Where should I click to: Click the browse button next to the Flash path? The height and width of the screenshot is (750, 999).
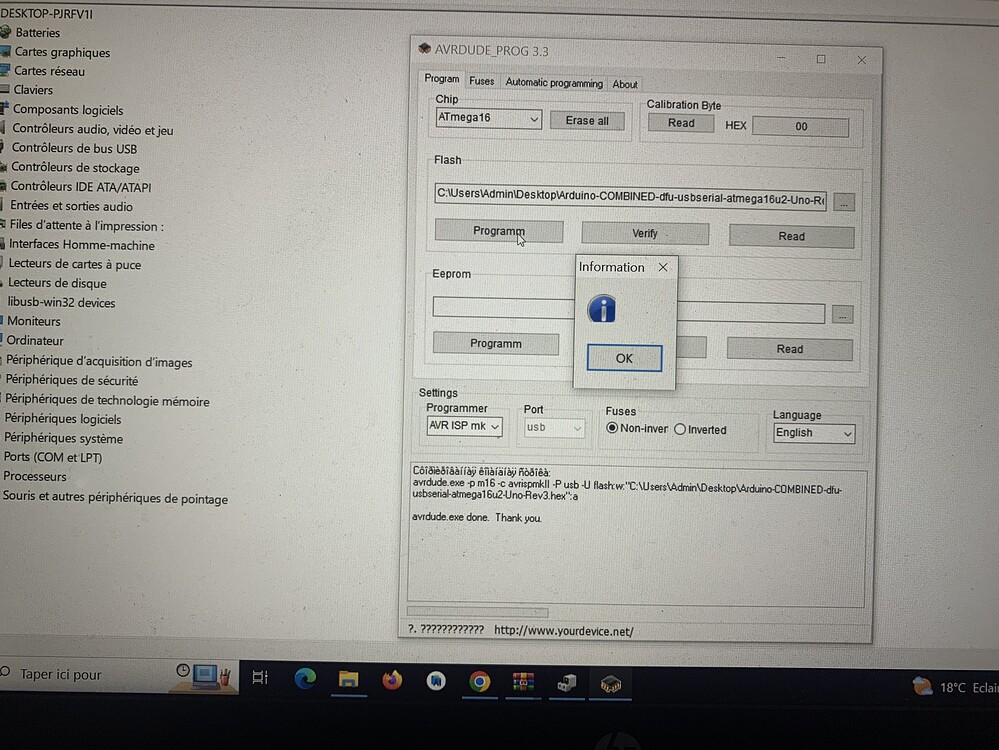click(843, 200)
